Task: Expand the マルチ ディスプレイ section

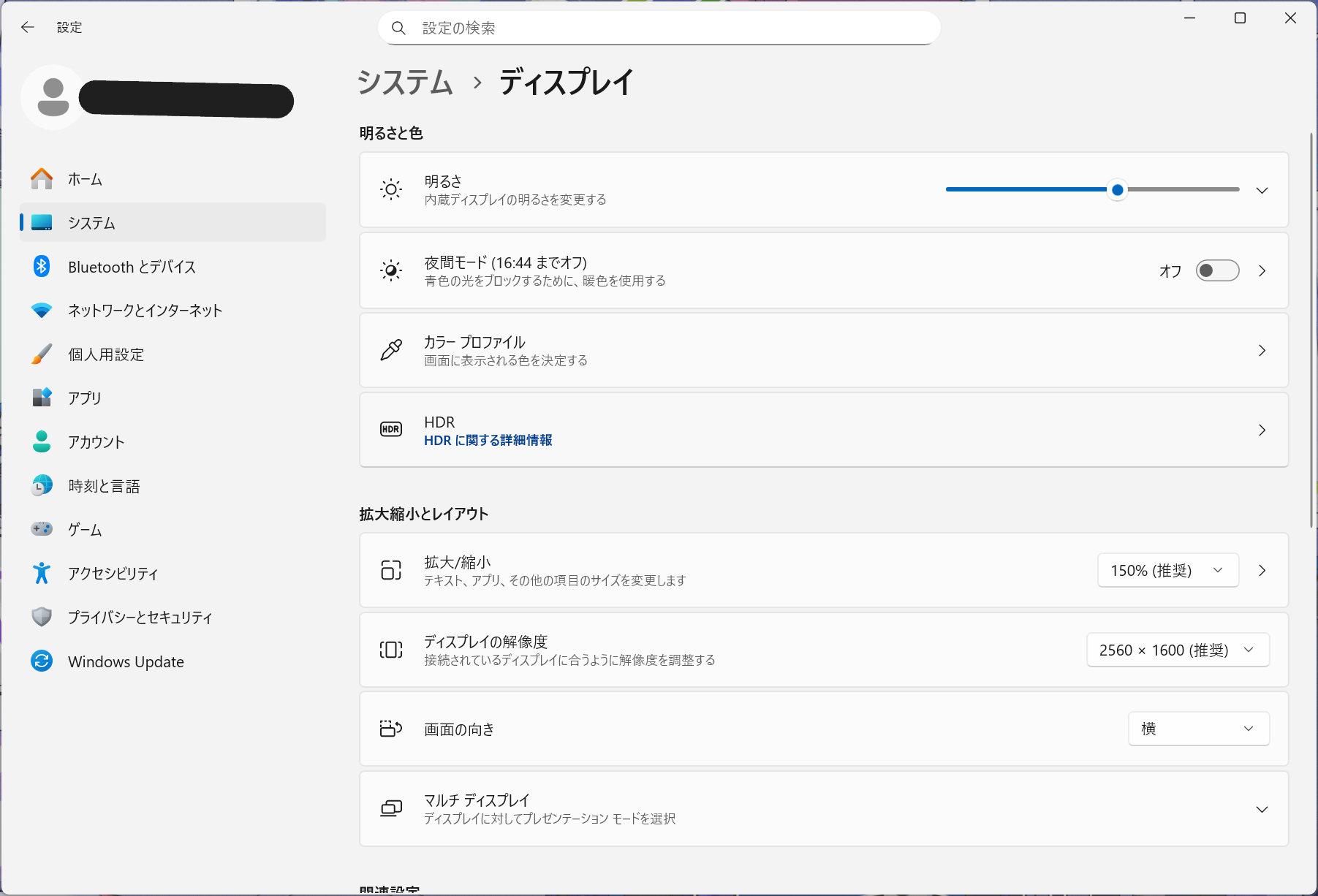Action: pyautogui.click(x=1261, y=809)
